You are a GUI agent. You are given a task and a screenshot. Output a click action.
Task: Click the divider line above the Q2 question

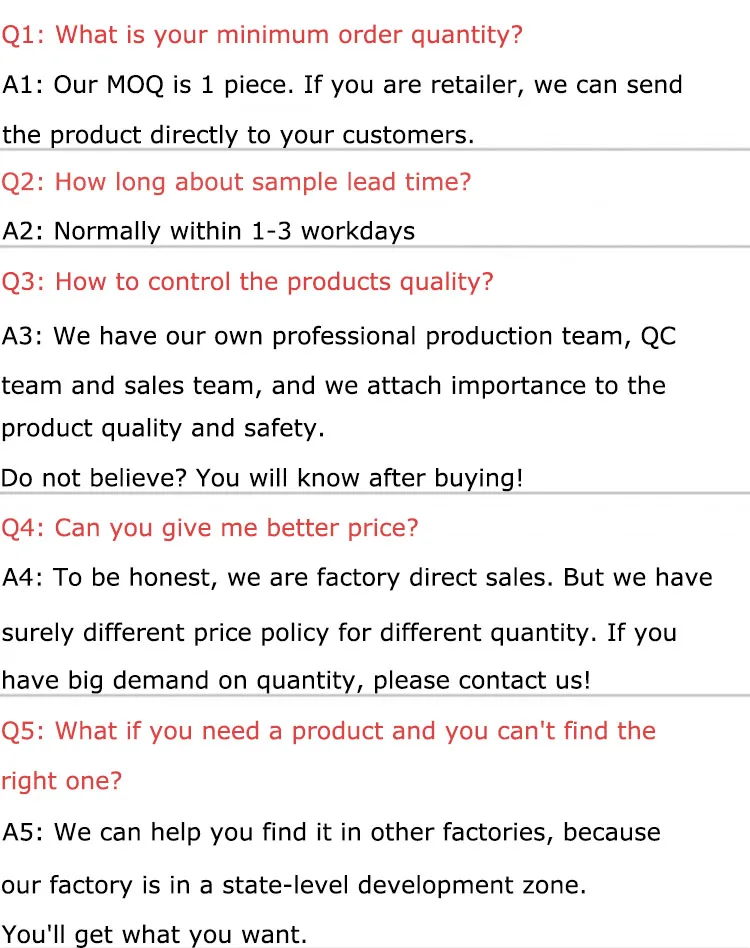(375, 150)
